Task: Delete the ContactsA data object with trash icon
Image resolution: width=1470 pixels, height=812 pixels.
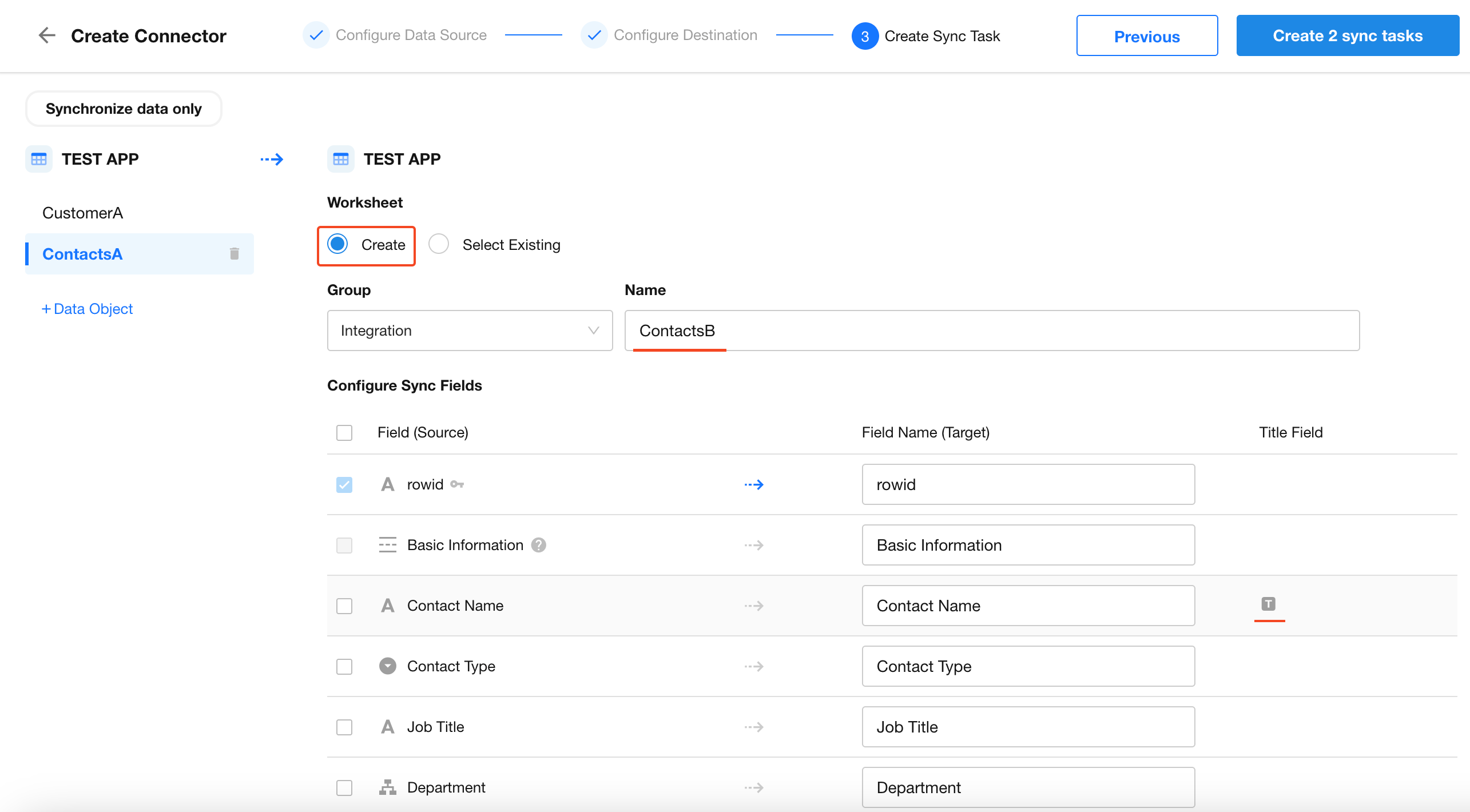Action: pyautogui.click(x=234, y=253)
